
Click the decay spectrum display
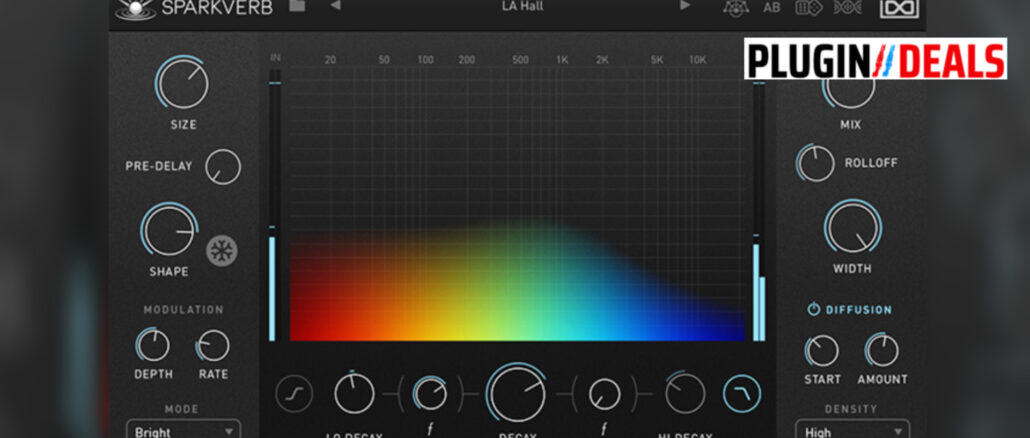coord(518,204)
